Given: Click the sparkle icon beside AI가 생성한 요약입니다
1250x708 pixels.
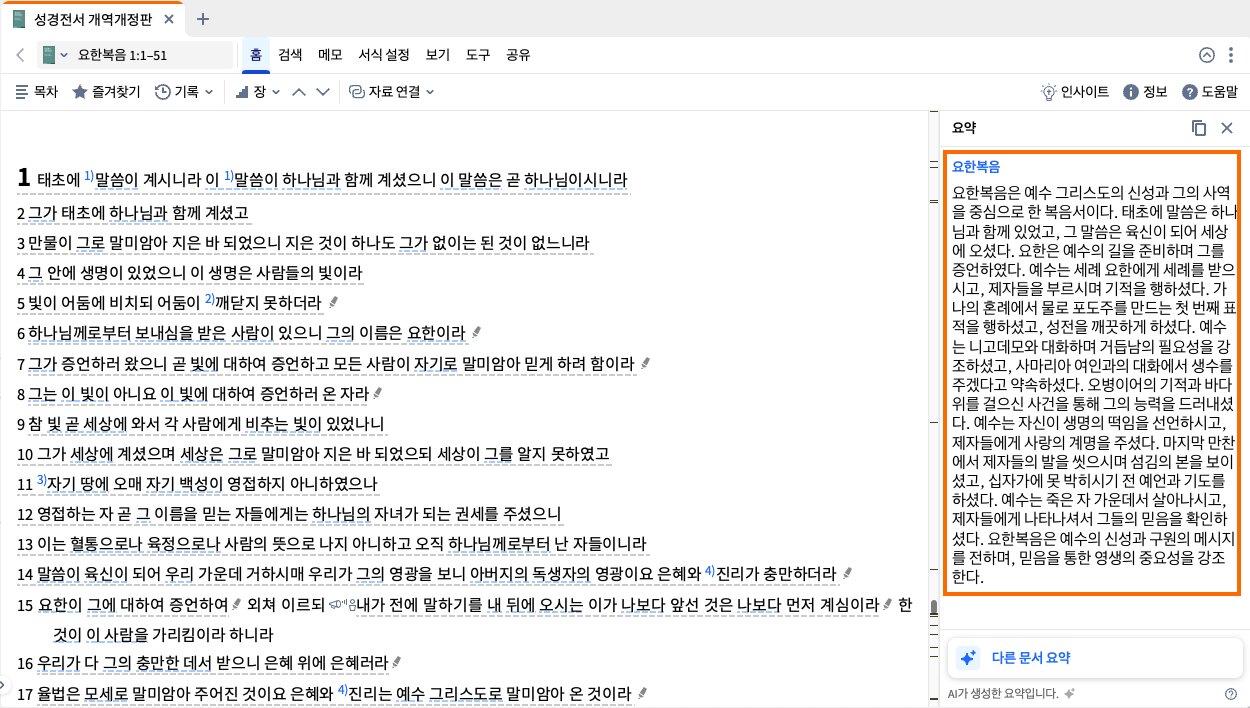Looking at the screenshot, I should point(1070,692).
